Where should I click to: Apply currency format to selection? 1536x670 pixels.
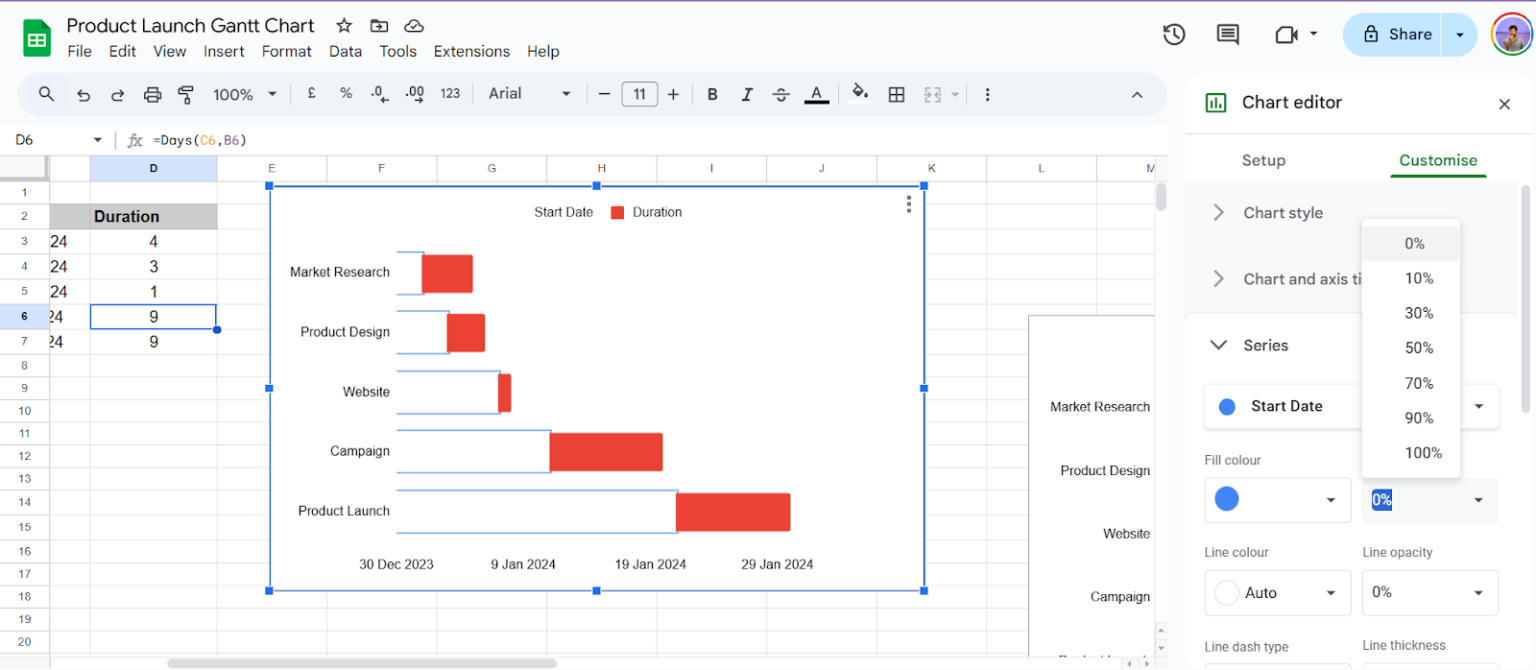311,93
